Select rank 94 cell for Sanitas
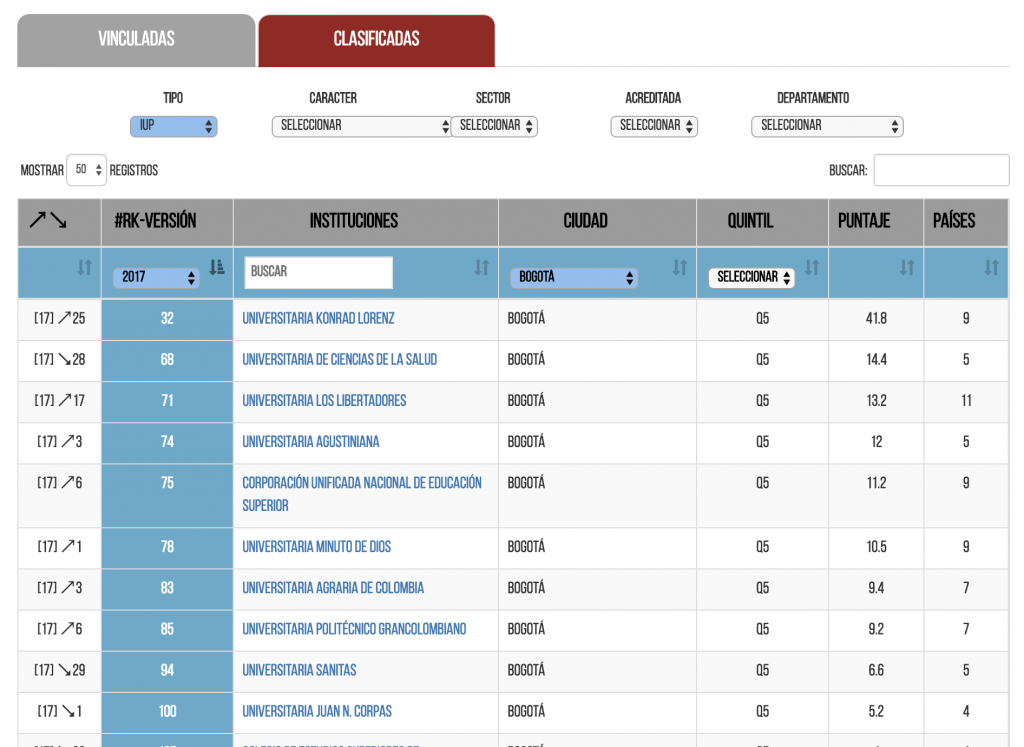1024x747 pixels. (167, 671)
